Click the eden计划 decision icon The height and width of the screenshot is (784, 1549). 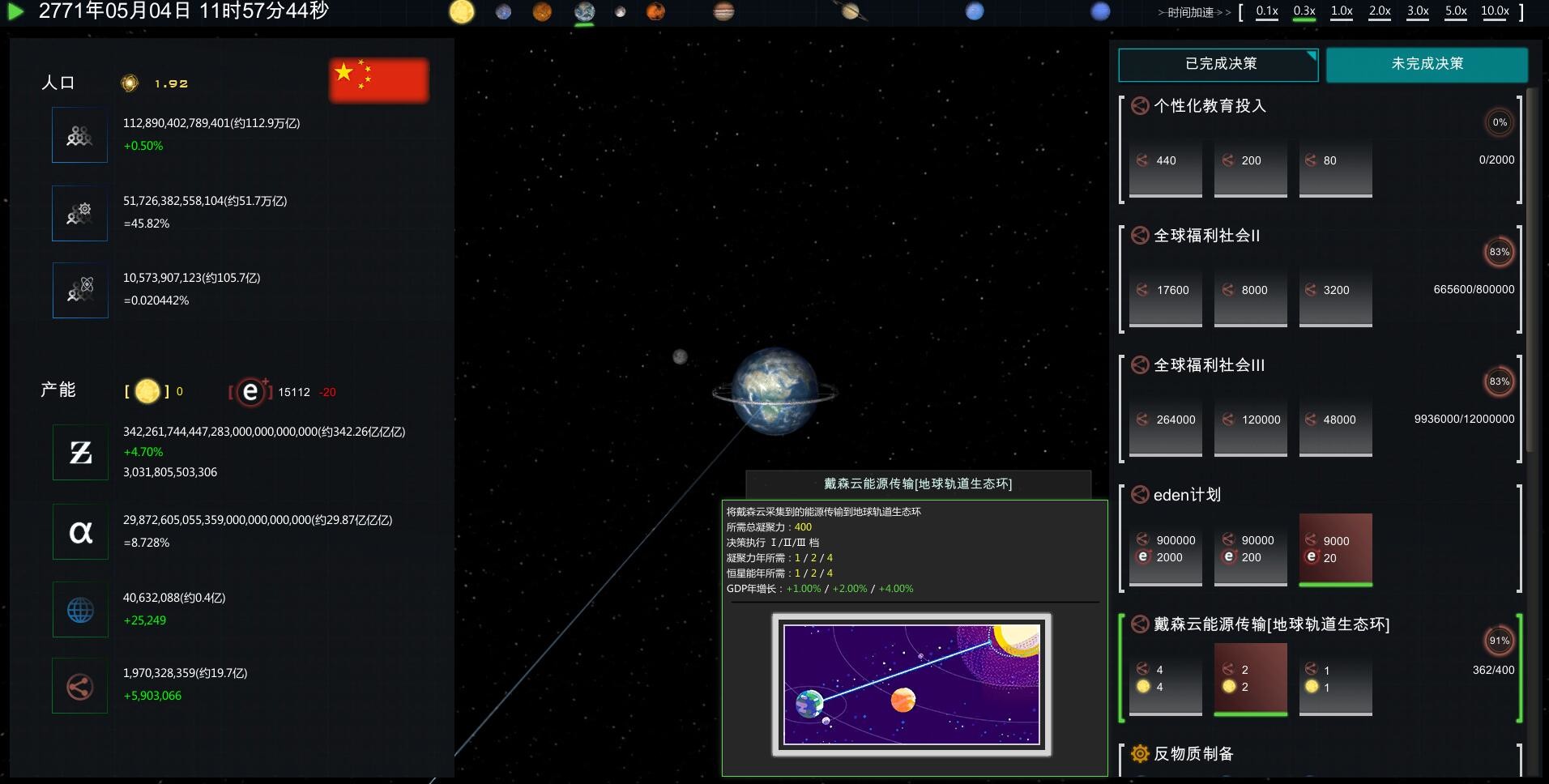point(1140,494)
